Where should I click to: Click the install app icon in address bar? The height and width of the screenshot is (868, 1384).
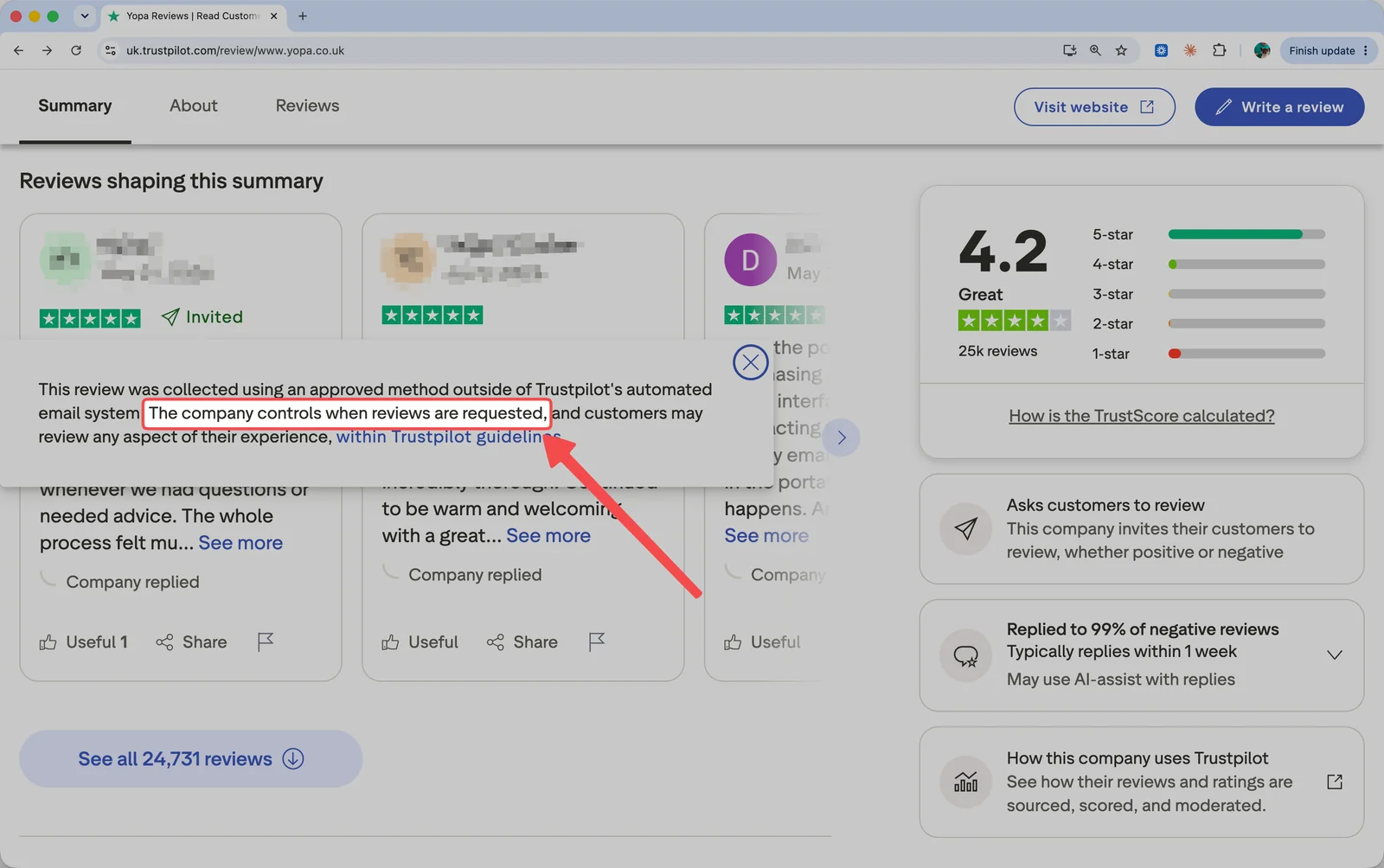1070,50
